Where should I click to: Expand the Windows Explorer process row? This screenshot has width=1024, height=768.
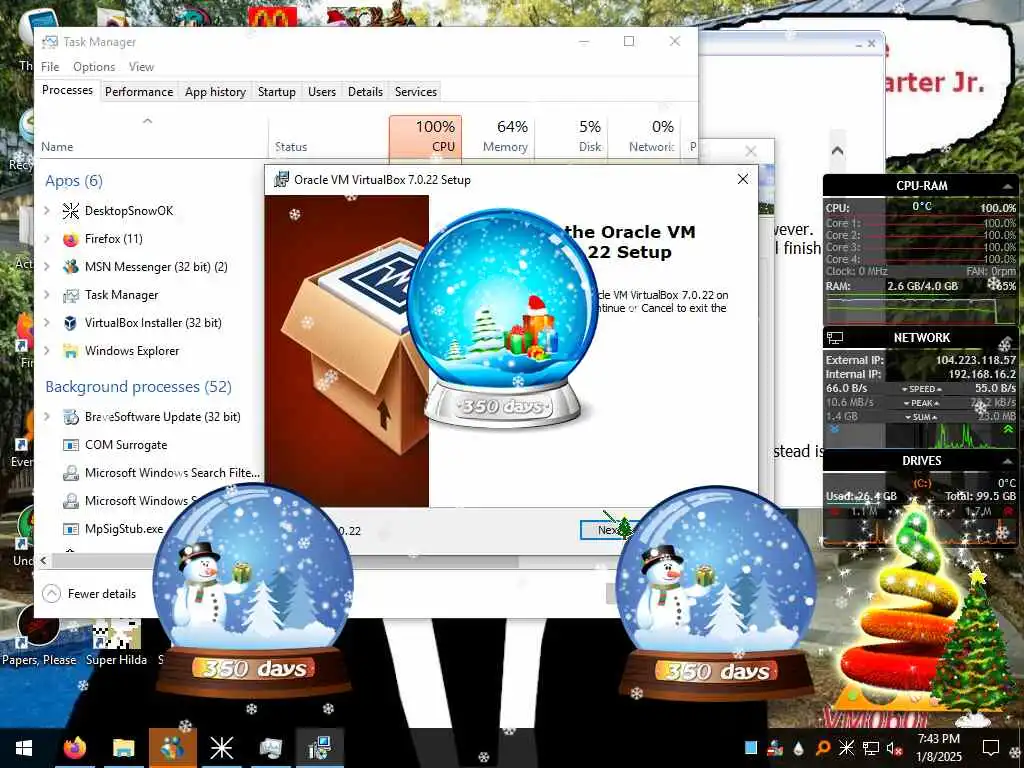tap(47, 351)
